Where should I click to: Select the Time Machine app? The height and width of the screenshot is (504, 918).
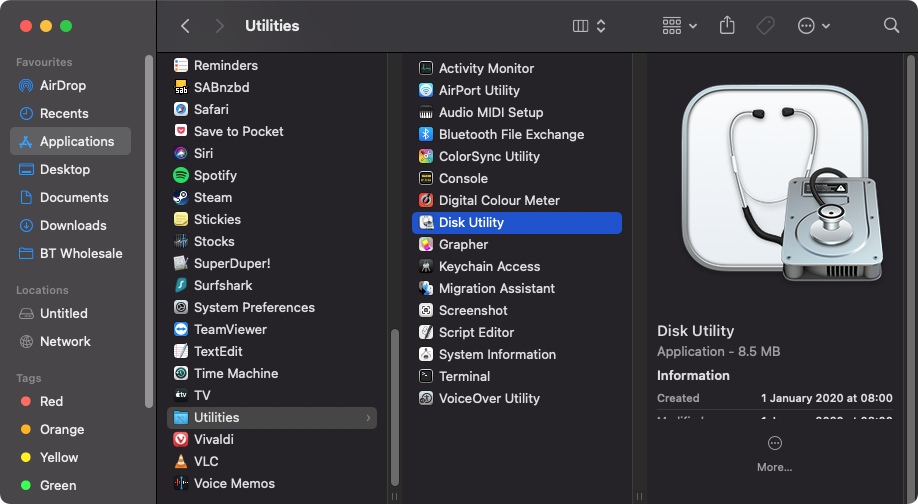coord(272,373)
